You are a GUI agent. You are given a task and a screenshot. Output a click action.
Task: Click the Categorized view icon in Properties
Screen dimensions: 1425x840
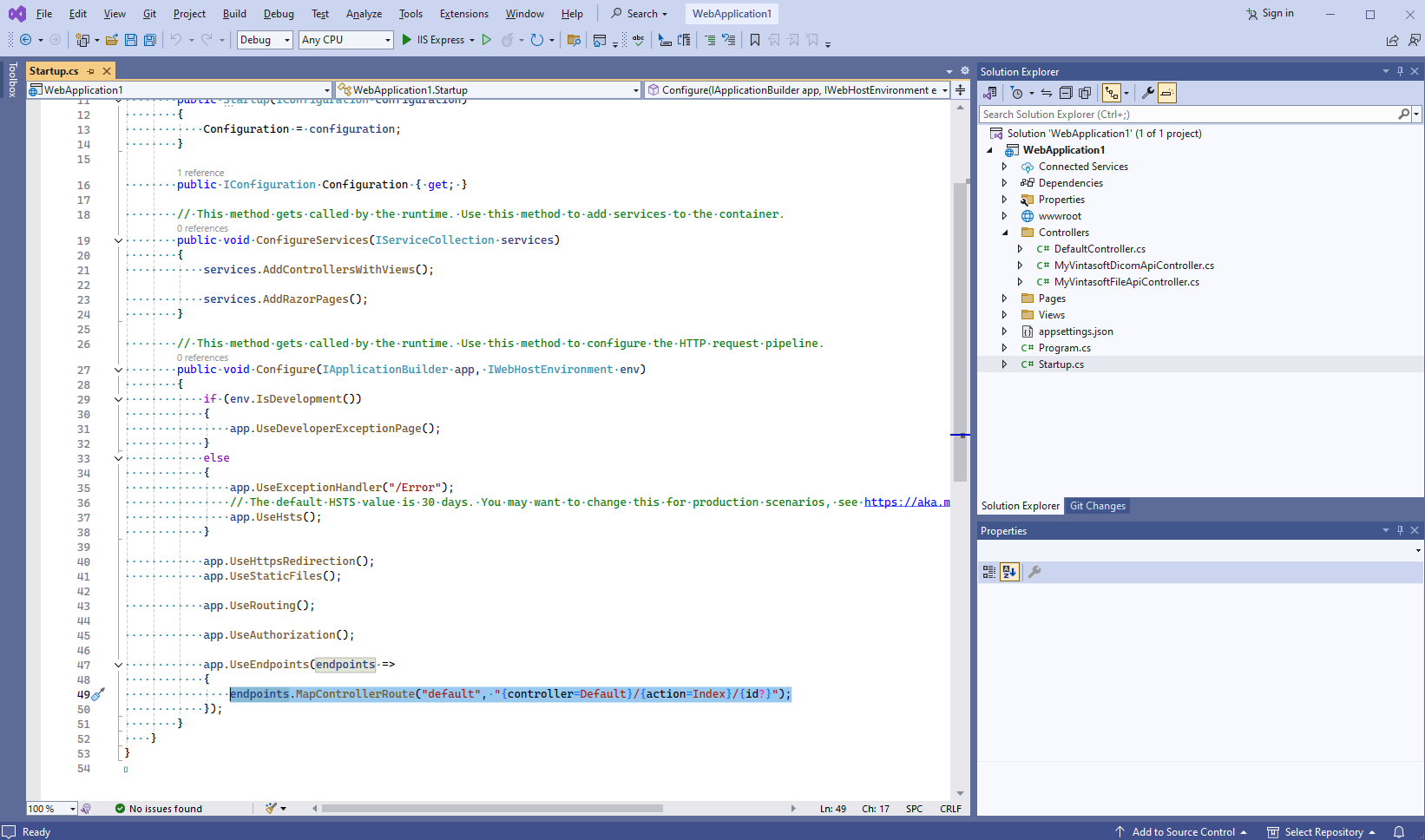click(989, 572)
